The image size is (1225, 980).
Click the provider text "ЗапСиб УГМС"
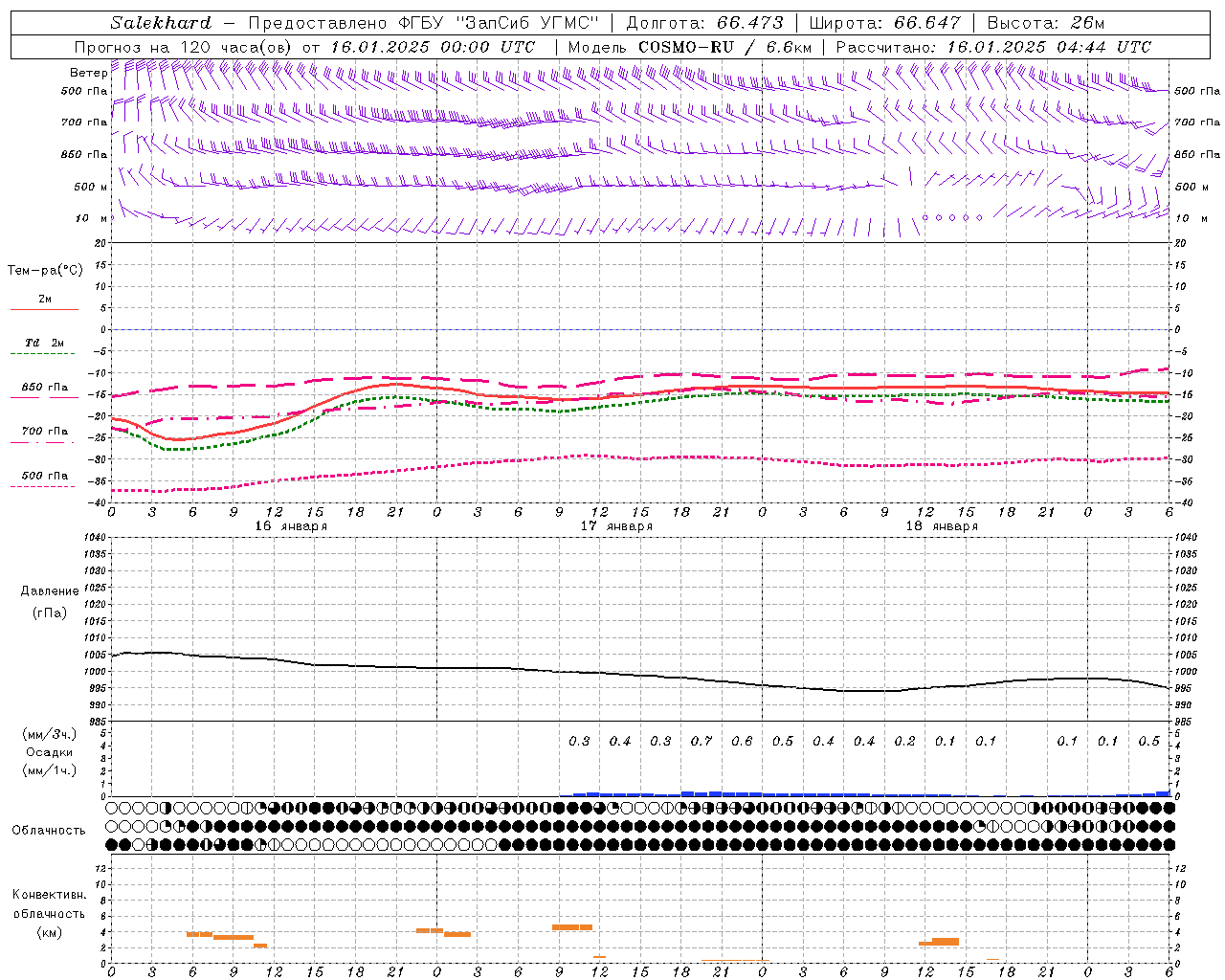pos(525,23)
